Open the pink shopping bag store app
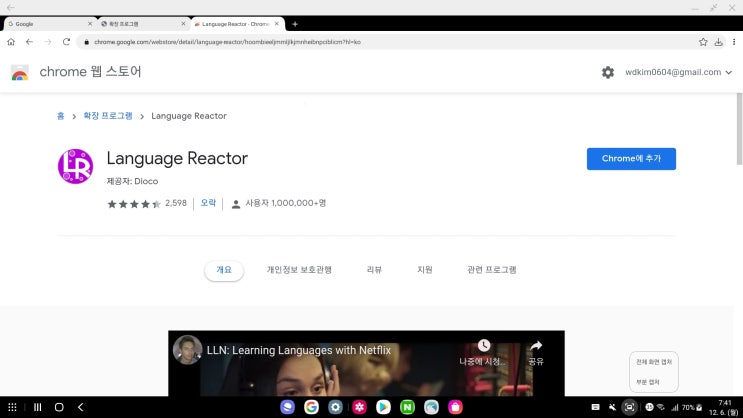743x418 pixels. click(455, 407)
